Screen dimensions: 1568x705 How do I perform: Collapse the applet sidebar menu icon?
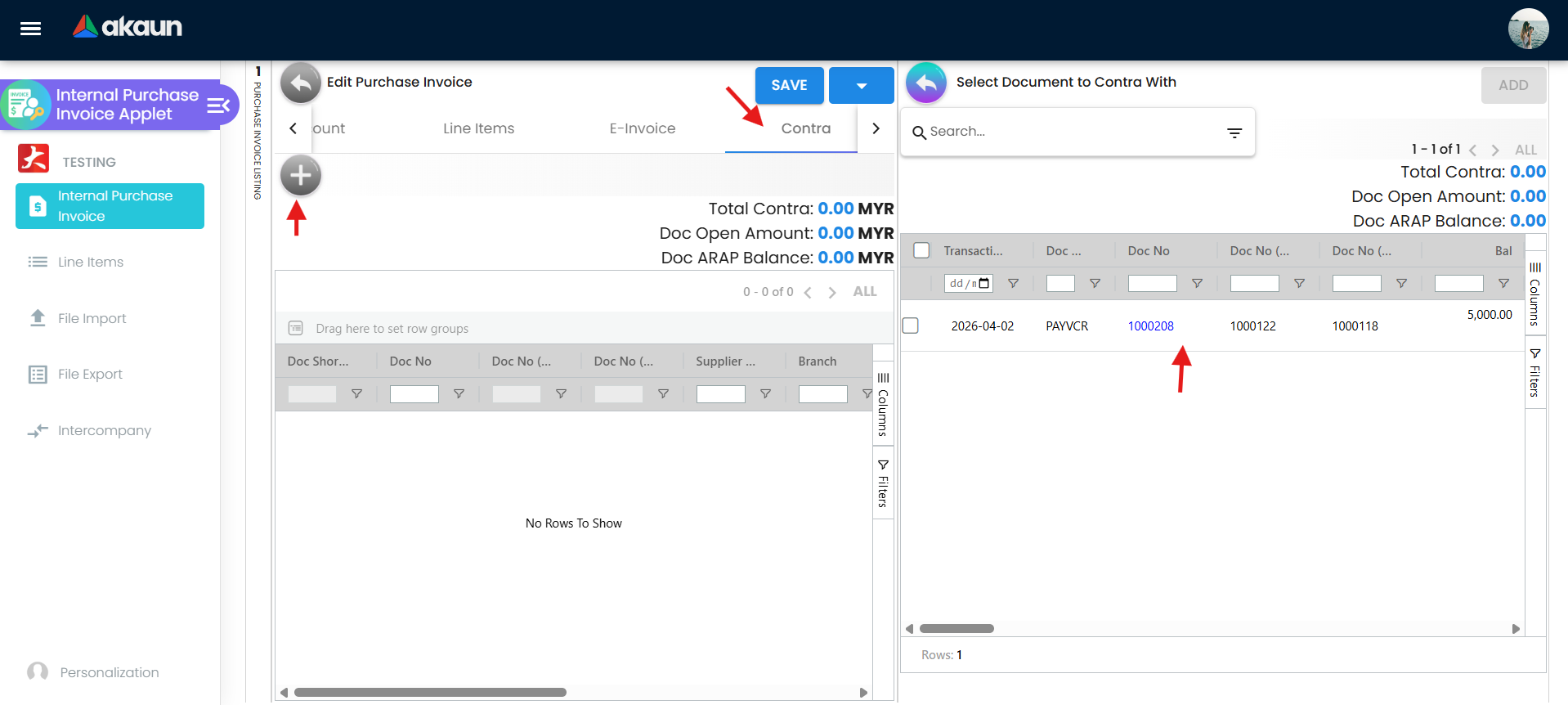coord(218,105)
